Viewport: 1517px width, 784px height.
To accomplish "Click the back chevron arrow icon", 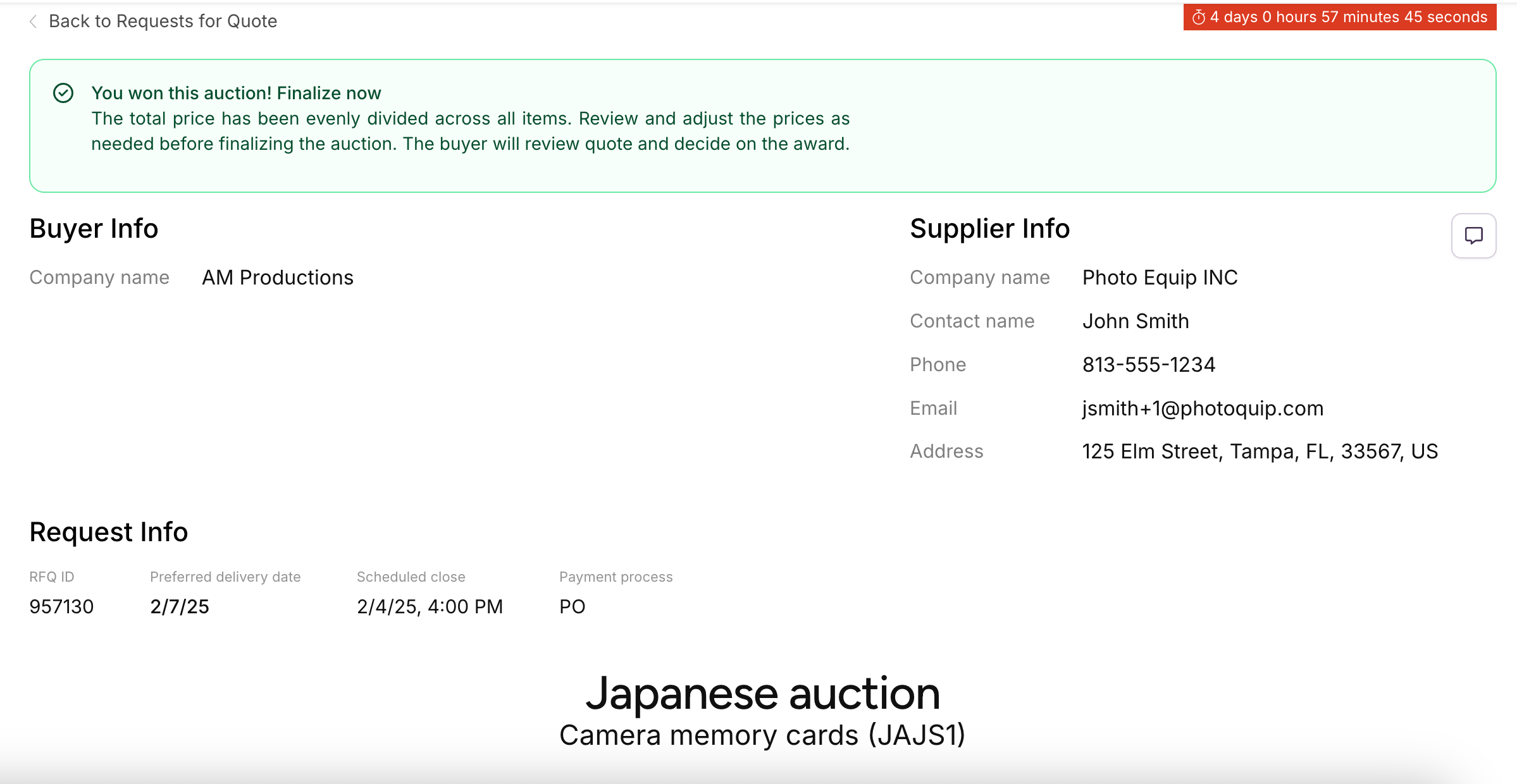I will pyautogui.click(x=34, y=21).
